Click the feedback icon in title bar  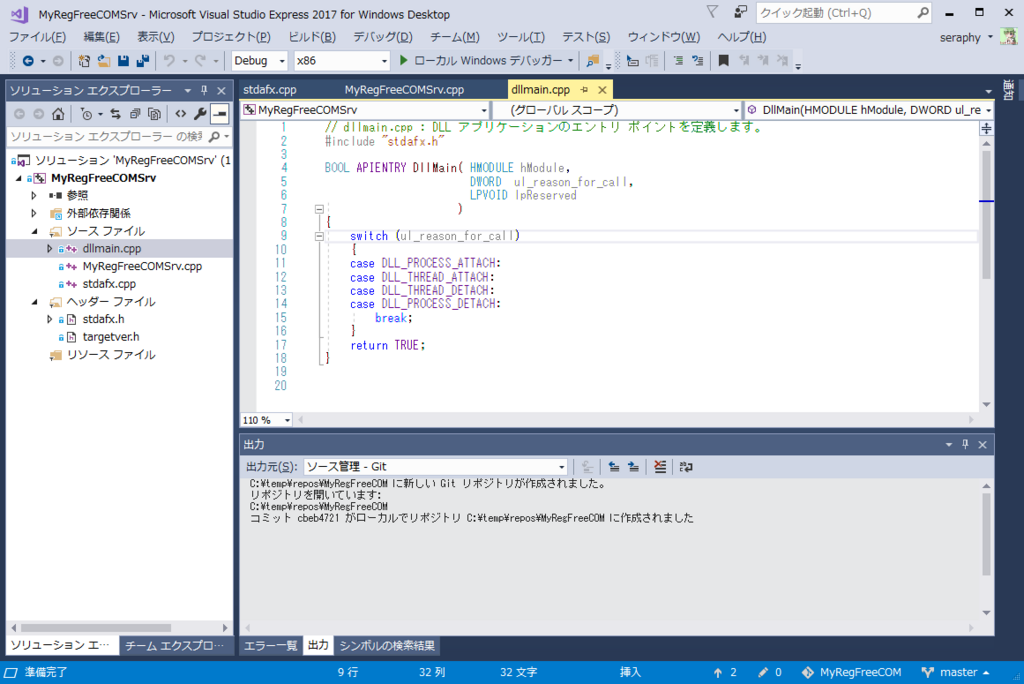pyautogui.click(x=740, y=12)
